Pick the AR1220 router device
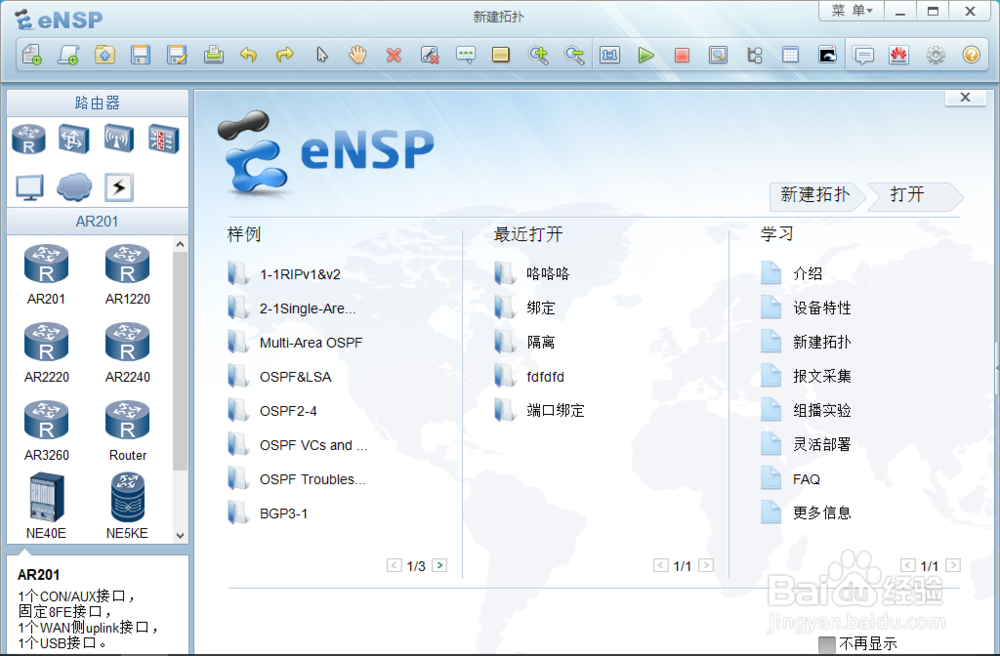Viewport: 1000px width, 656px height. point(128,275)
